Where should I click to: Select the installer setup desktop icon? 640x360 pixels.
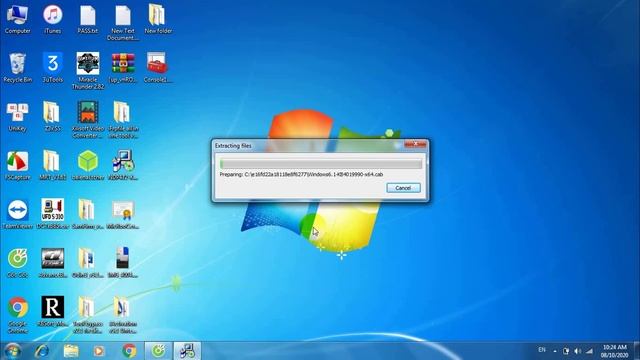point(123,166)
